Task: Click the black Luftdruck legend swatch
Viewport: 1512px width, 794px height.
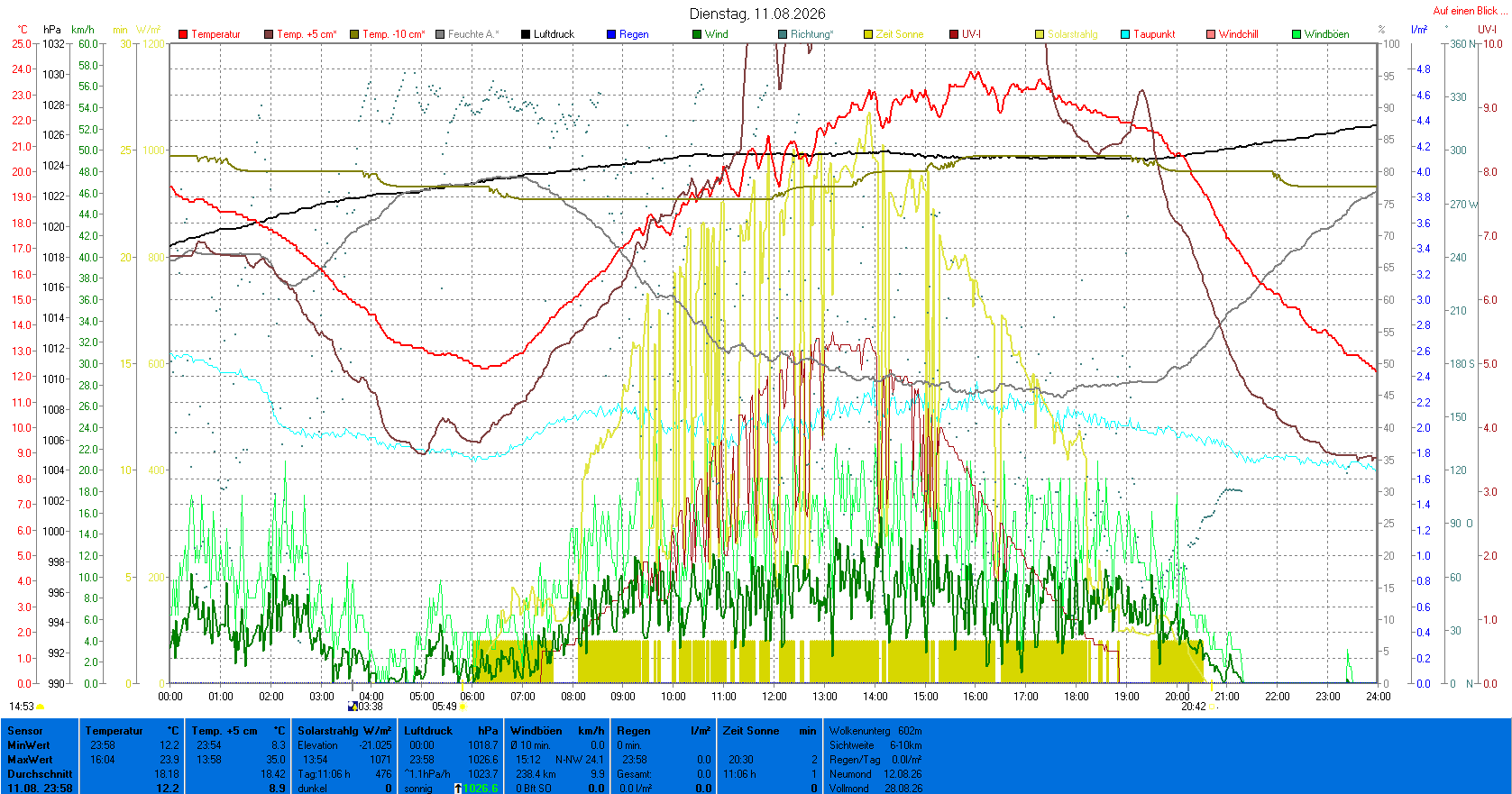Action: coord(526,34)
